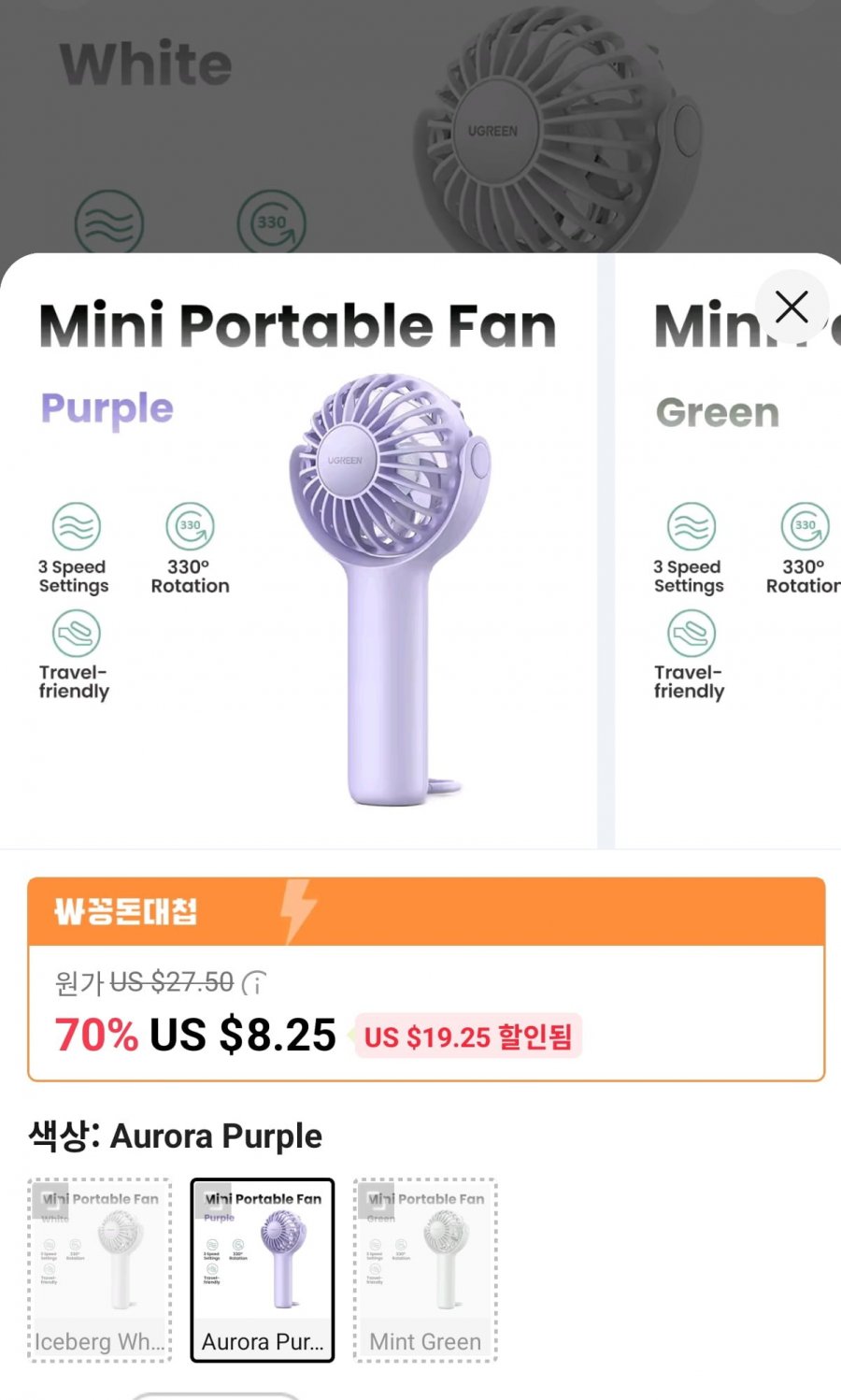The height and width of the screenshot is (1400, 841).
Task: Select the Iceberg White color thumbnail
Action: coord(100,1270)
